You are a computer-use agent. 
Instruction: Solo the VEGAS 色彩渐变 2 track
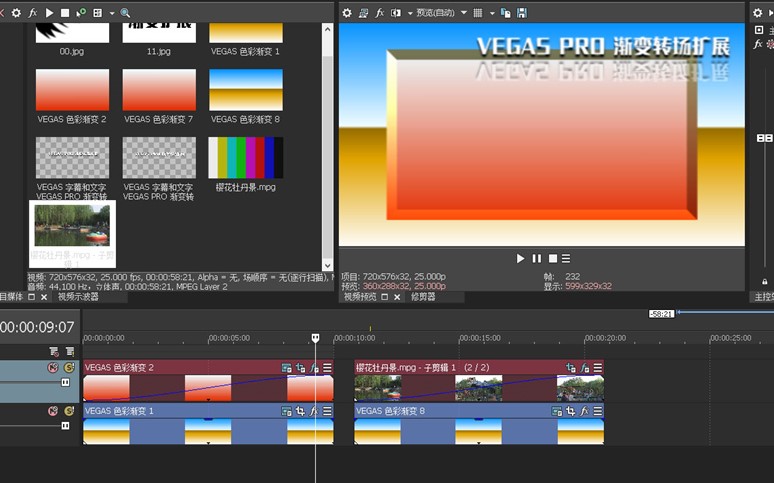(69, 367)
